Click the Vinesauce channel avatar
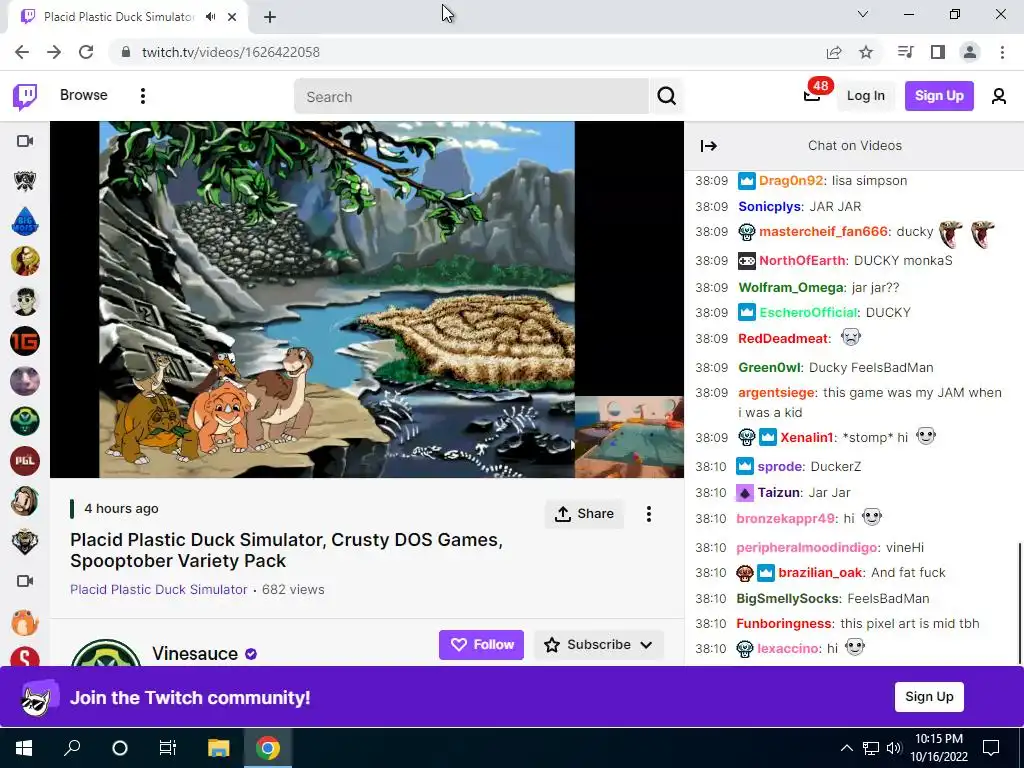 point(106,653)
